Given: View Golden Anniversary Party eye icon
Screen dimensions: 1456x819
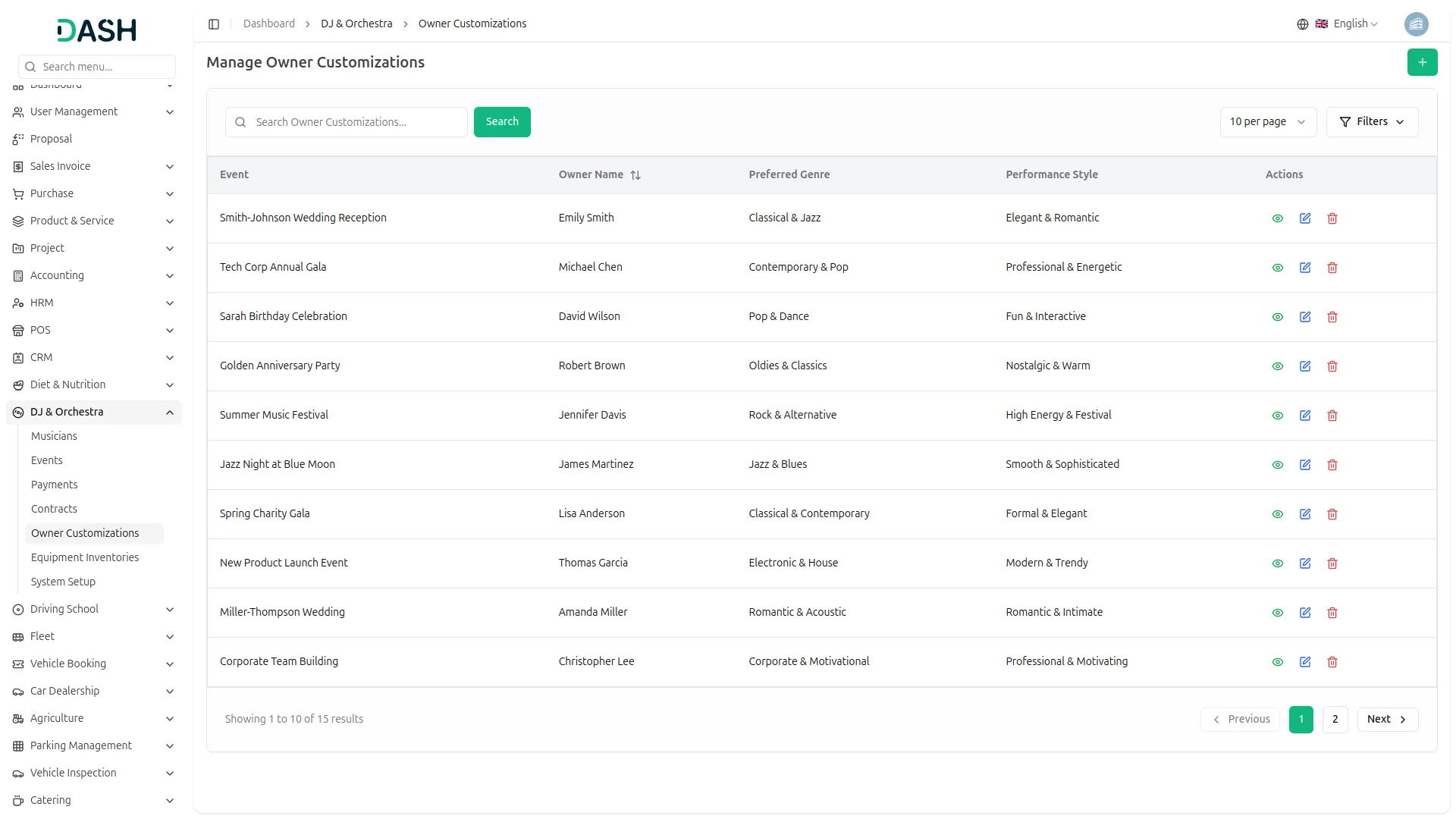Looking at the screenshot, I should pyautogui.click(x=1277, y=366).
